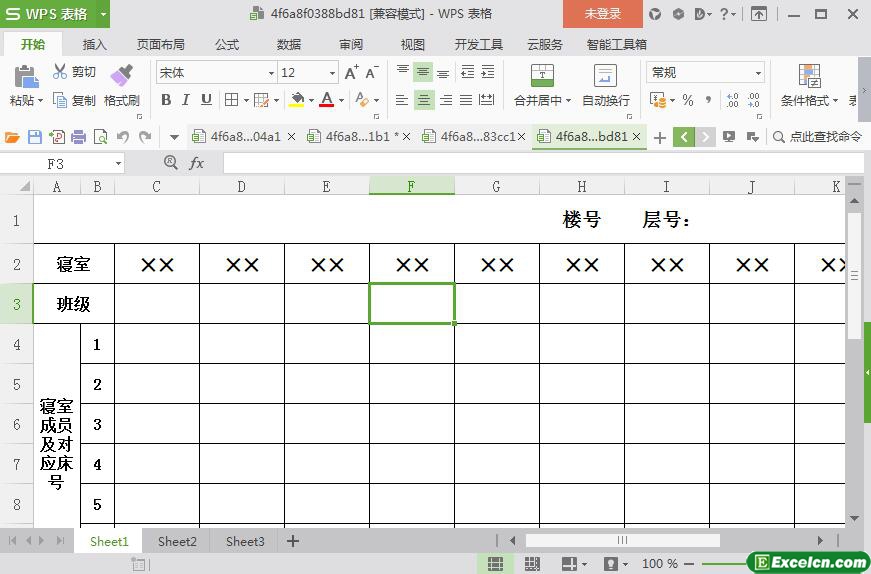Expand the fill color dropdown arrow
The width and height of the screenshot is (871, 574).
pos(311,101)
